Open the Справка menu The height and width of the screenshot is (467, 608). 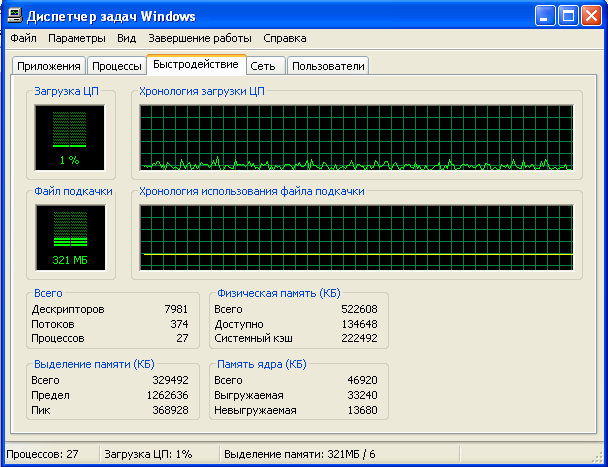click(x=285, y=38)
